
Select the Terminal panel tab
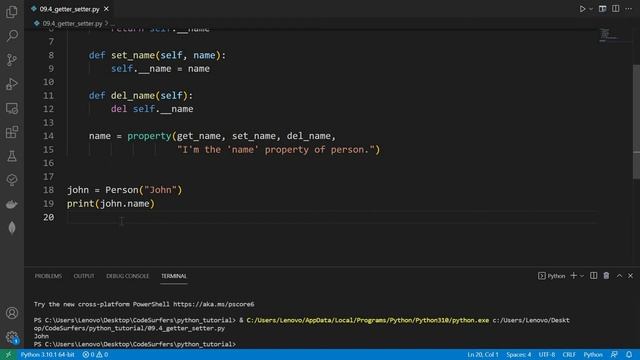173,276
